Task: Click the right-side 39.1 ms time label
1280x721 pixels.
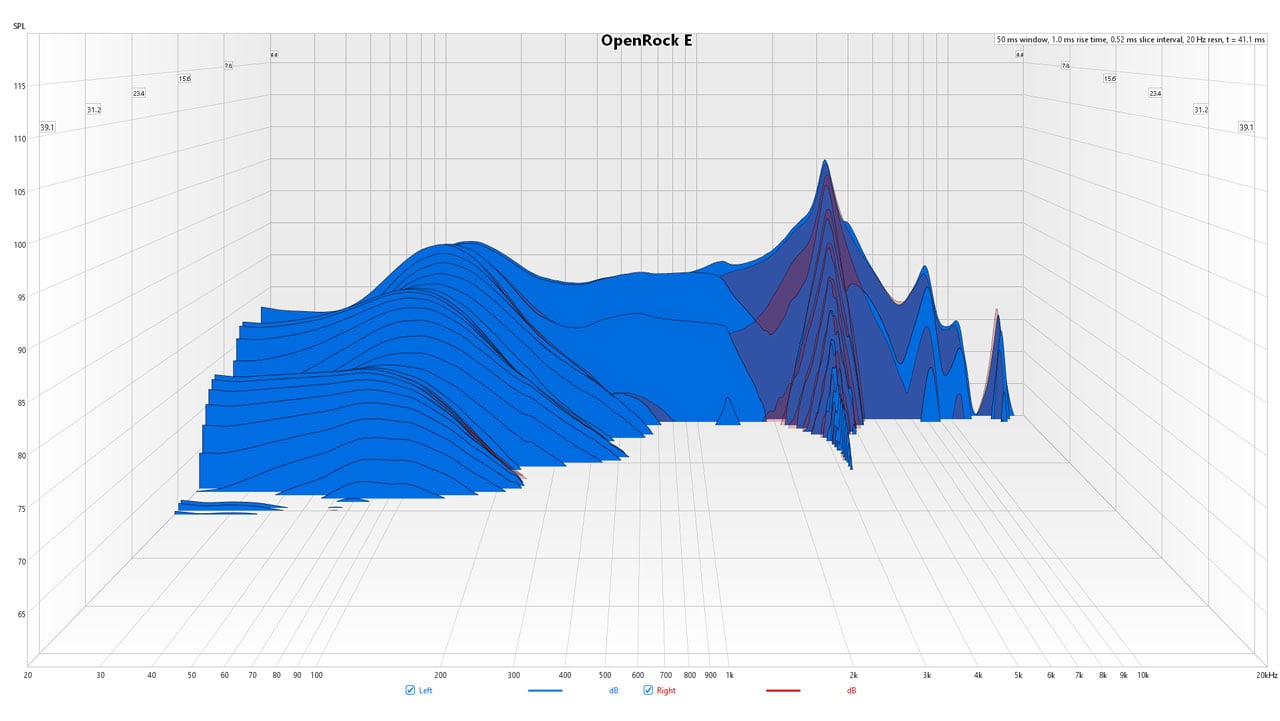Action: (x=1246, y=128)
